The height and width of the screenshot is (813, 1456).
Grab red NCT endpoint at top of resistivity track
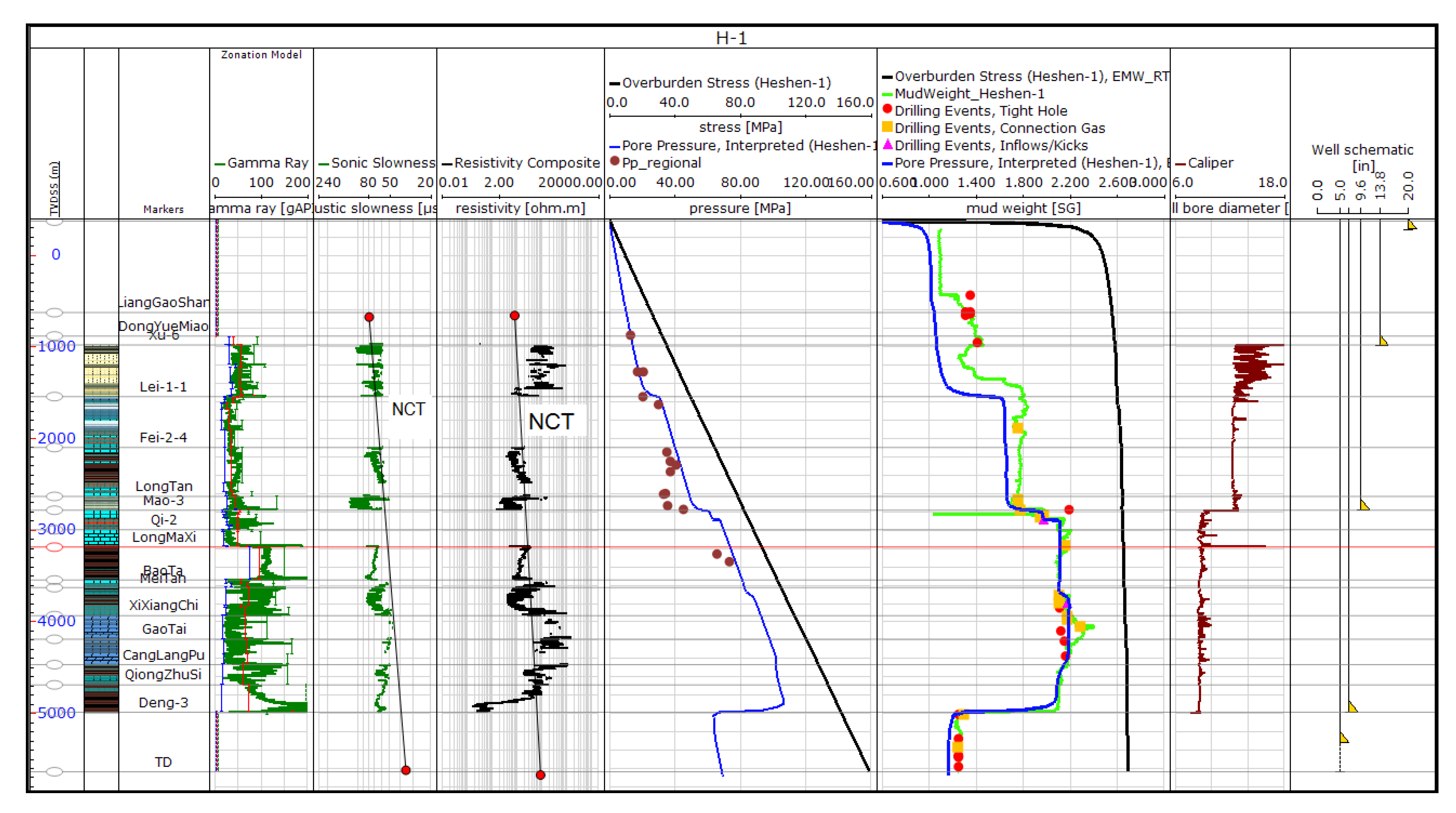[x=514, y=316]
